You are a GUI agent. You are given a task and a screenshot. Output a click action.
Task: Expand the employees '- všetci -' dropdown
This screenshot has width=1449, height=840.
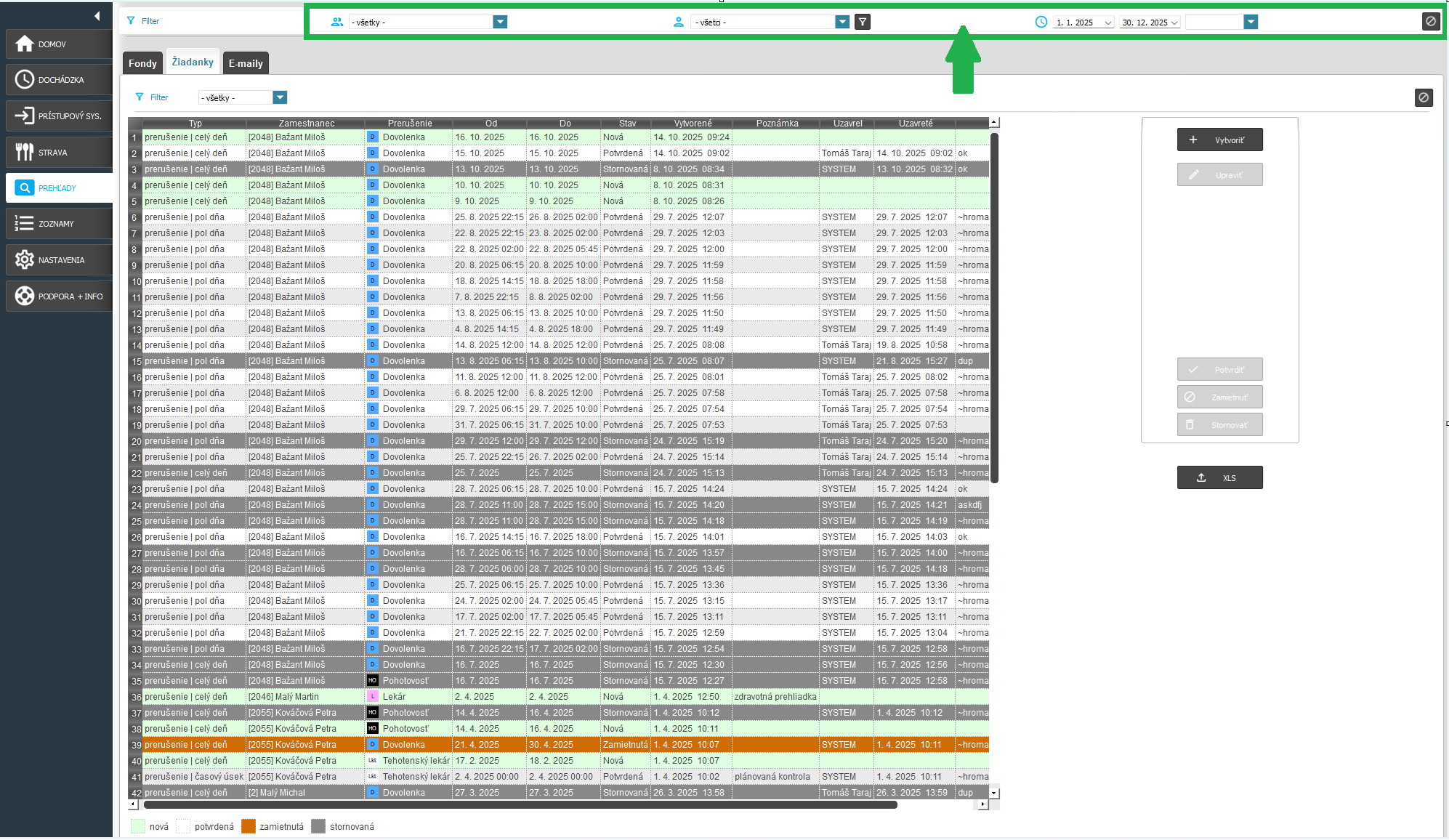tap(842, 22)
